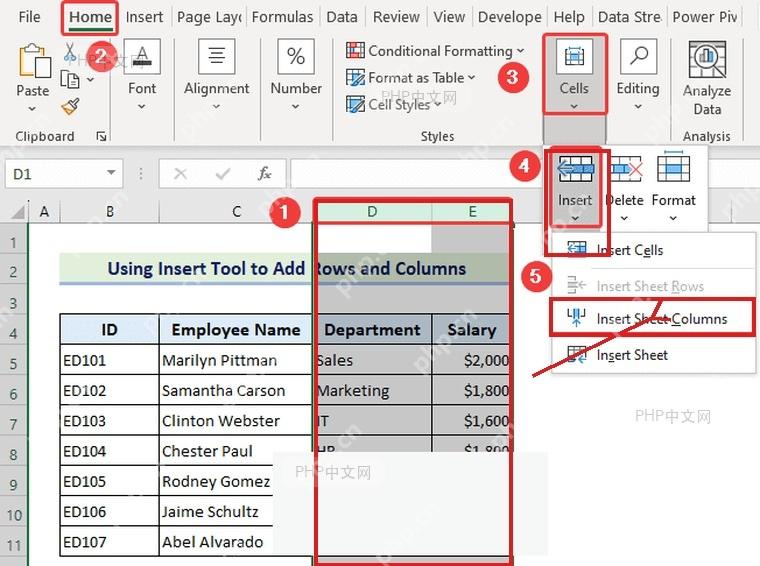760x566 pixels.
Task: Choose Insert Cells from menu
Action: click(653, 250)
